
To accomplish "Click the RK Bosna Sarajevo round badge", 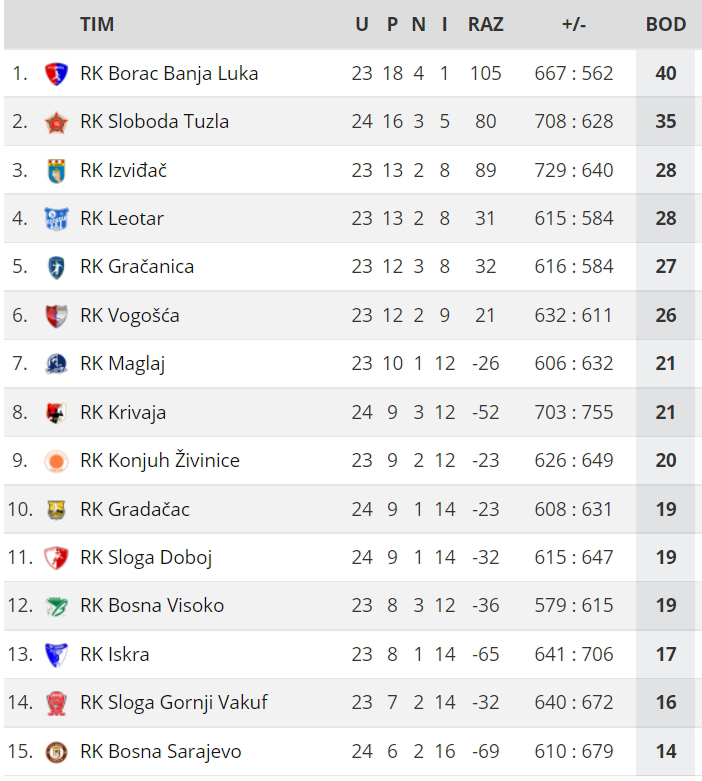I will (56, 752).
